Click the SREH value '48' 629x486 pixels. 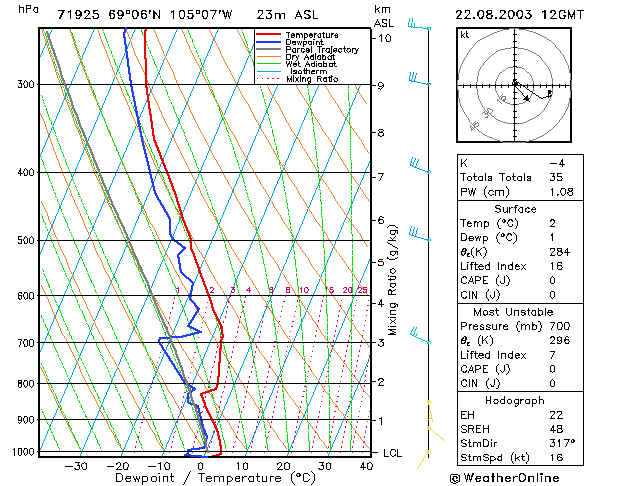coord(556,429)
